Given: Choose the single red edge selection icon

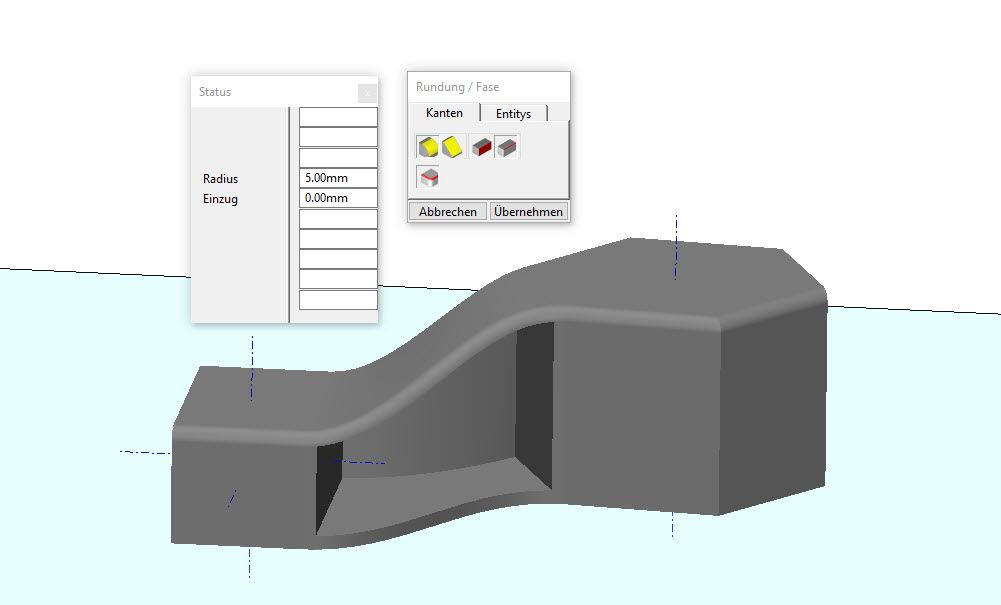Looking at the screenshot, I should tap(507, 147).
